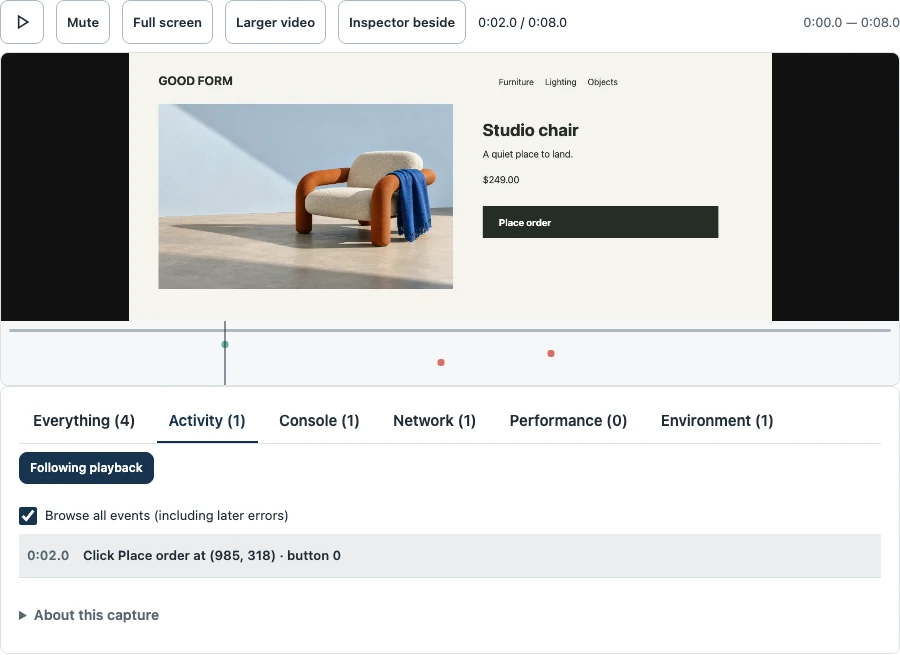Select the 0:02.0 Click Place order event row
Image resolution: width=900 pixels, height=655 pixels.
click(450, 556)
